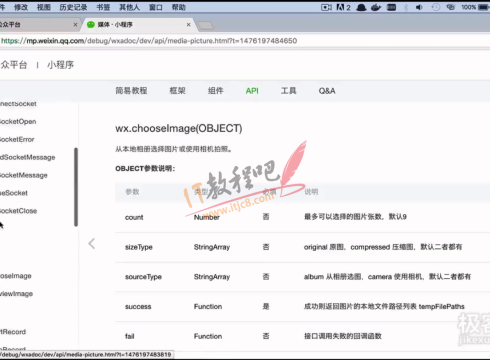Click the battery indicator icon
Image resolution: width=490 pixels, height=360 pixels.
(484, 7)
